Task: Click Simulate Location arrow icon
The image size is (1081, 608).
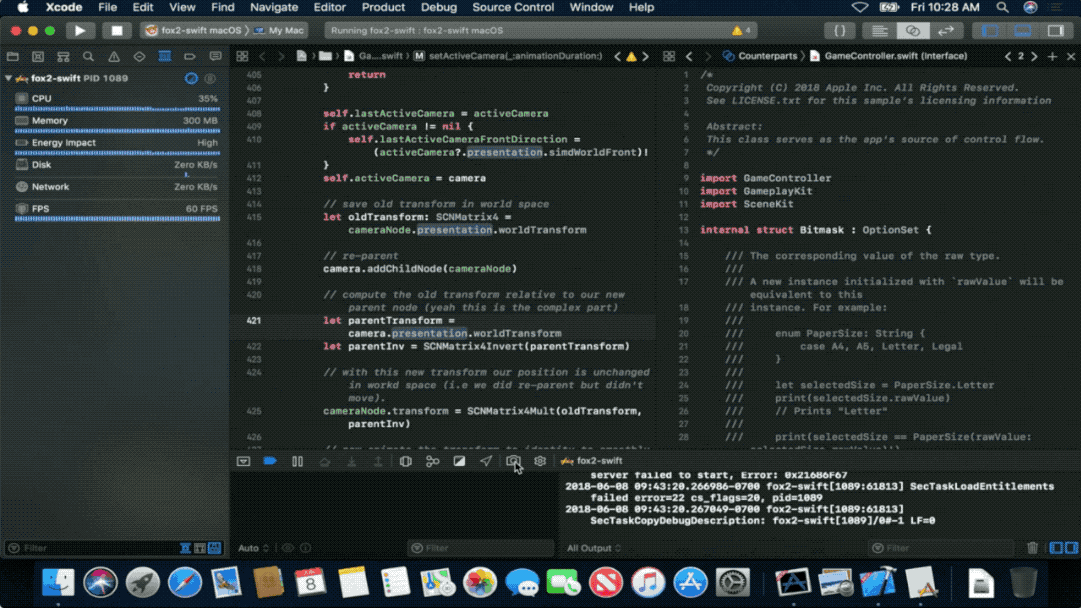Action: 486,461
